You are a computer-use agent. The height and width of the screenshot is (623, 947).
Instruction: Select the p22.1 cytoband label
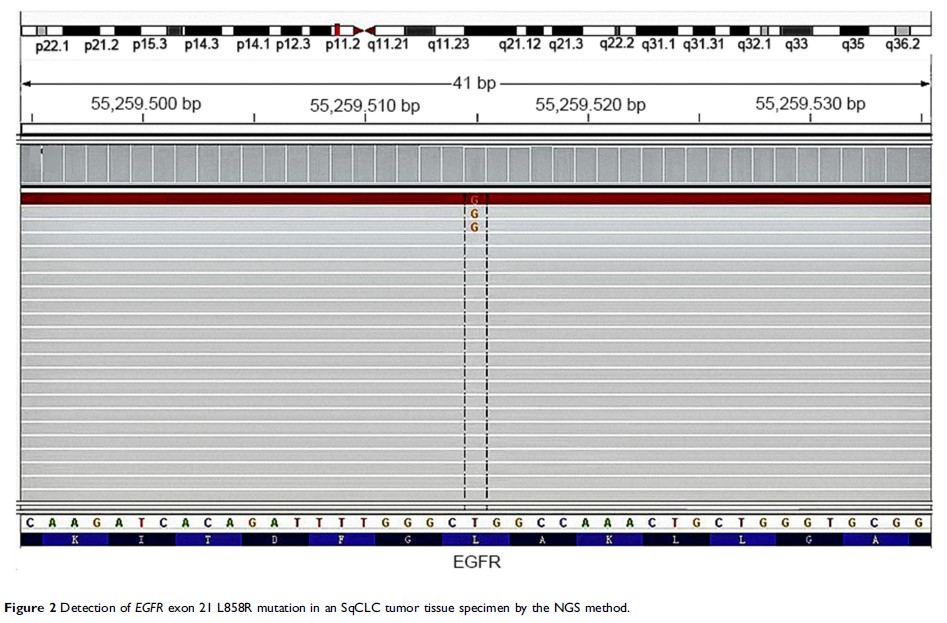(x=53, y=45)
